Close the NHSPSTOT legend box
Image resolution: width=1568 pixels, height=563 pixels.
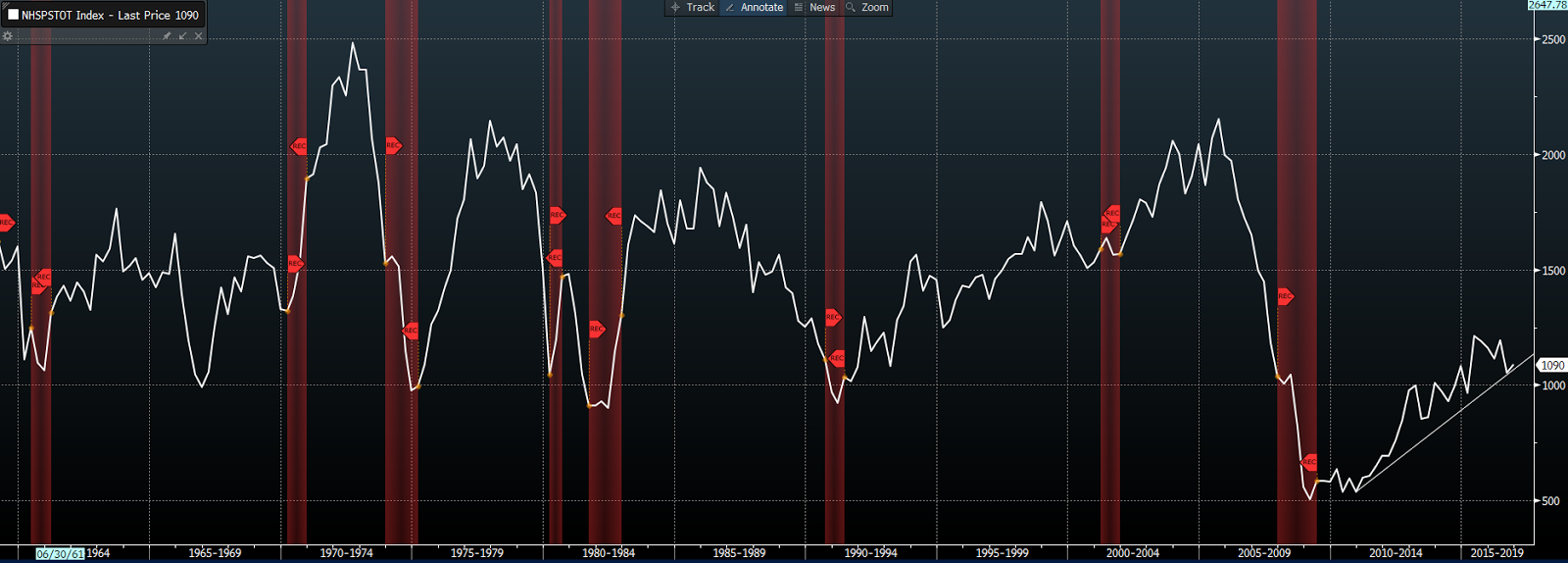198,36
